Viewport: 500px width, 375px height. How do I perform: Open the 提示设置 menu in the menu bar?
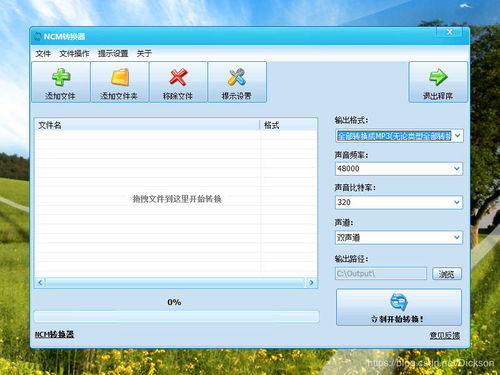point(113,53)
